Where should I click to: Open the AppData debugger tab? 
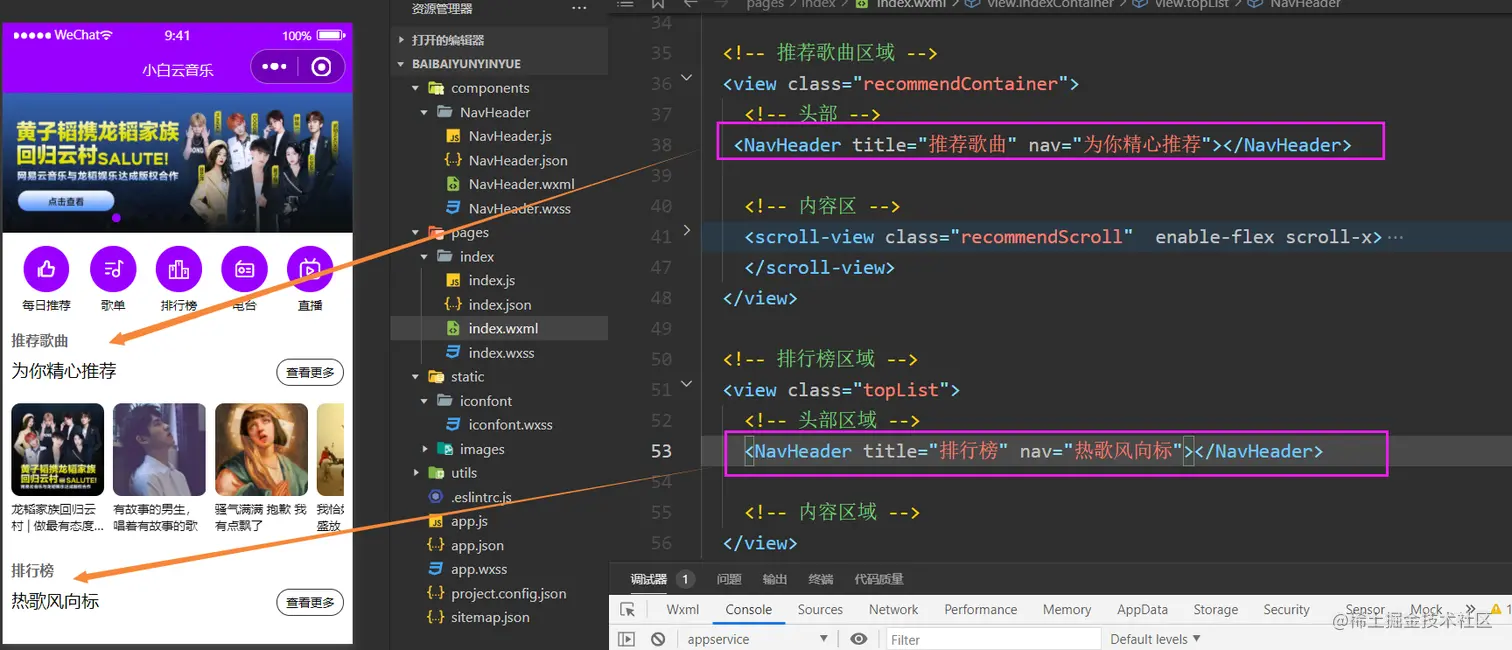[1142, 609]
